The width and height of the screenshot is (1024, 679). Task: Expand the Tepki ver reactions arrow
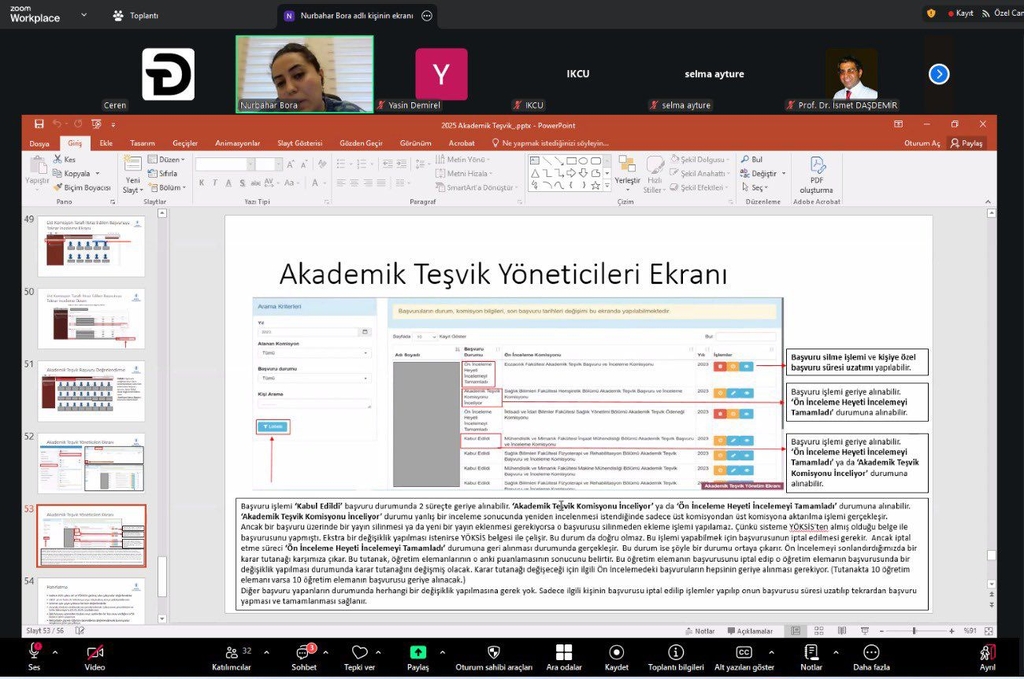tap(381, 652)
